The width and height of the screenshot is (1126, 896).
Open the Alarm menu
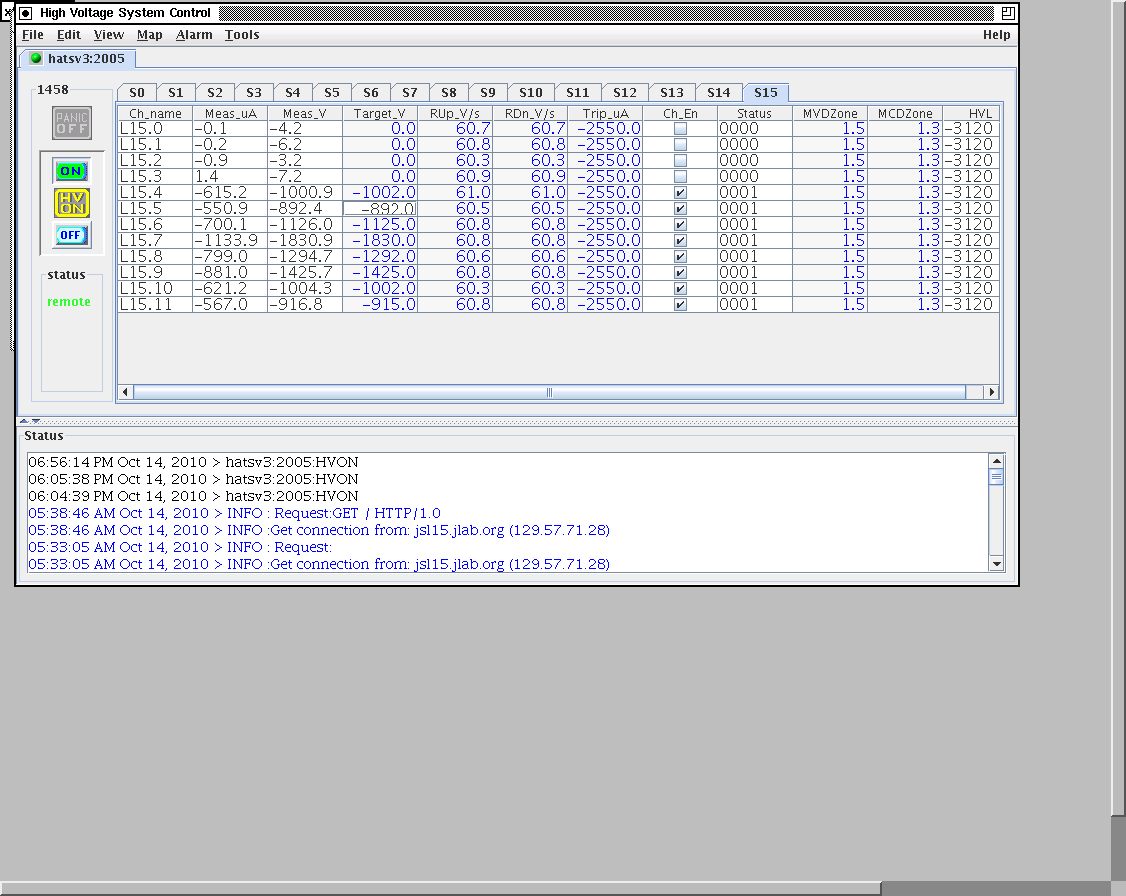[194, 34]
